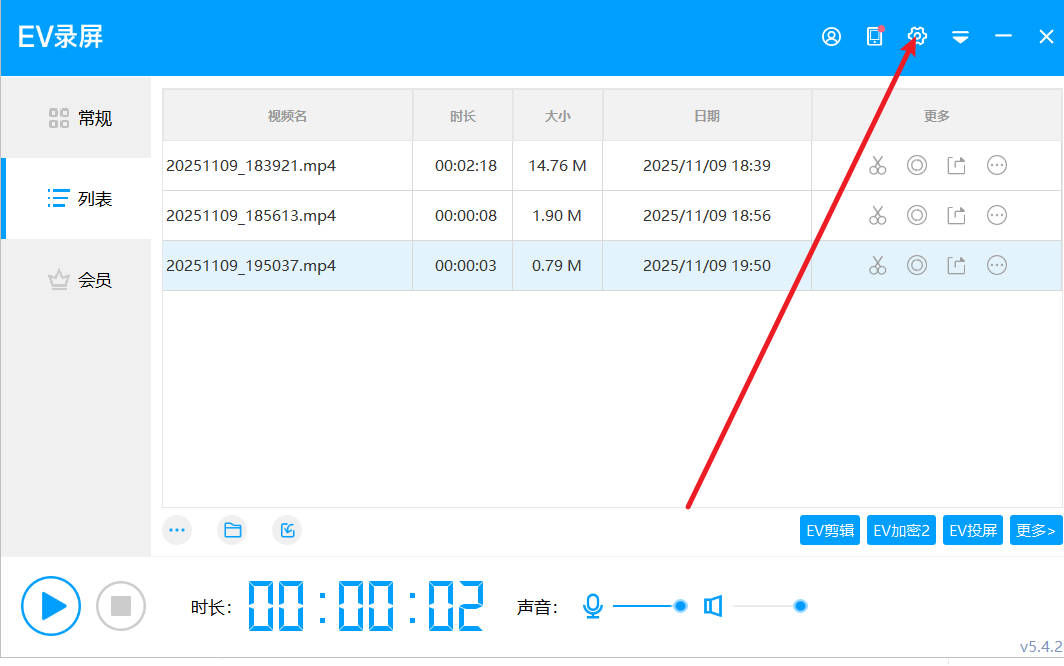The width and height of the screenshot is (1064, 666).
Task: Click the share icon for 20251109_185613.mp4
Action: (x=957, y=216)
